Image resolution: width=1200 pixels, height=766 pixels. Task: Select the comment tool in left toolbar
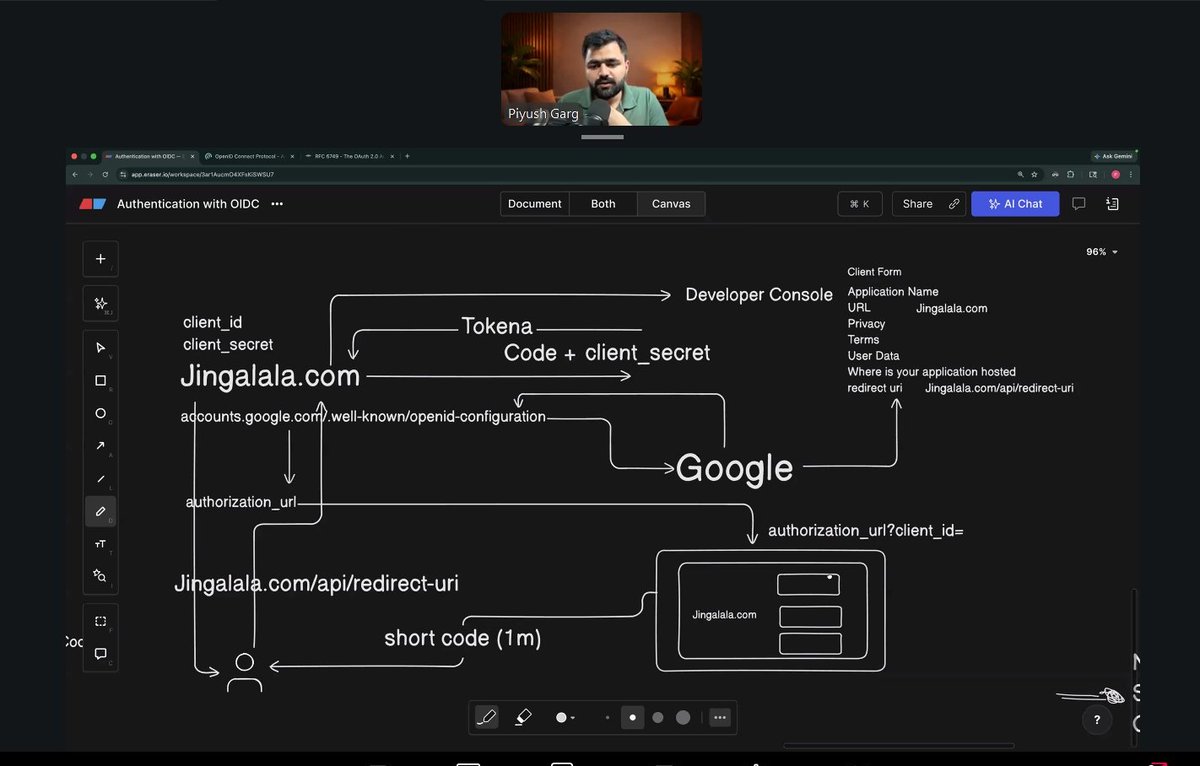pos(100,654)
